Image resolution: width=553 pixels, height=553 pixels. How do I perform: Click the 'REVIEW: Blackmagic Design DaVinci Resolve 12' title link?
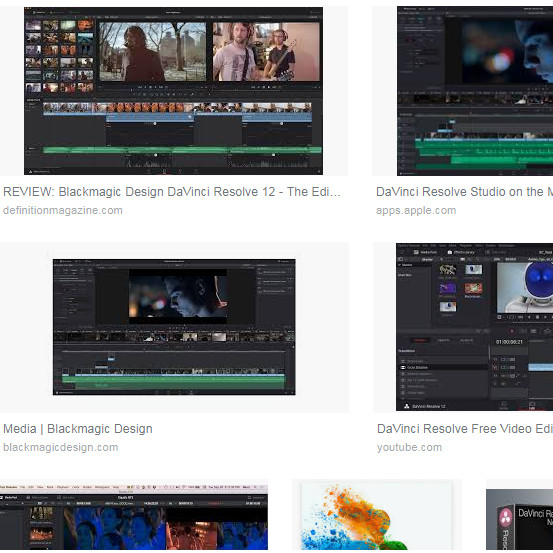tap(172, 192)
